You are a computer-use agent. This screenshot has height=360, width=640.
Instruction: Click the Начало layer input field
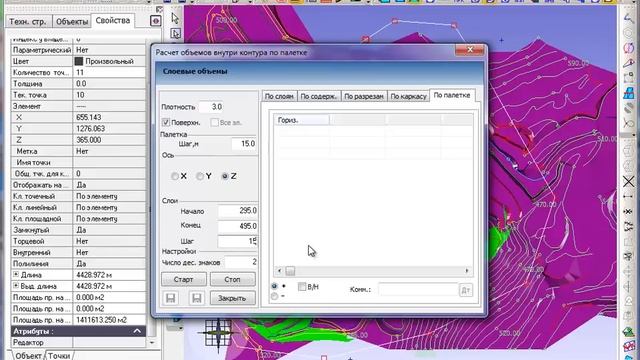237,211
